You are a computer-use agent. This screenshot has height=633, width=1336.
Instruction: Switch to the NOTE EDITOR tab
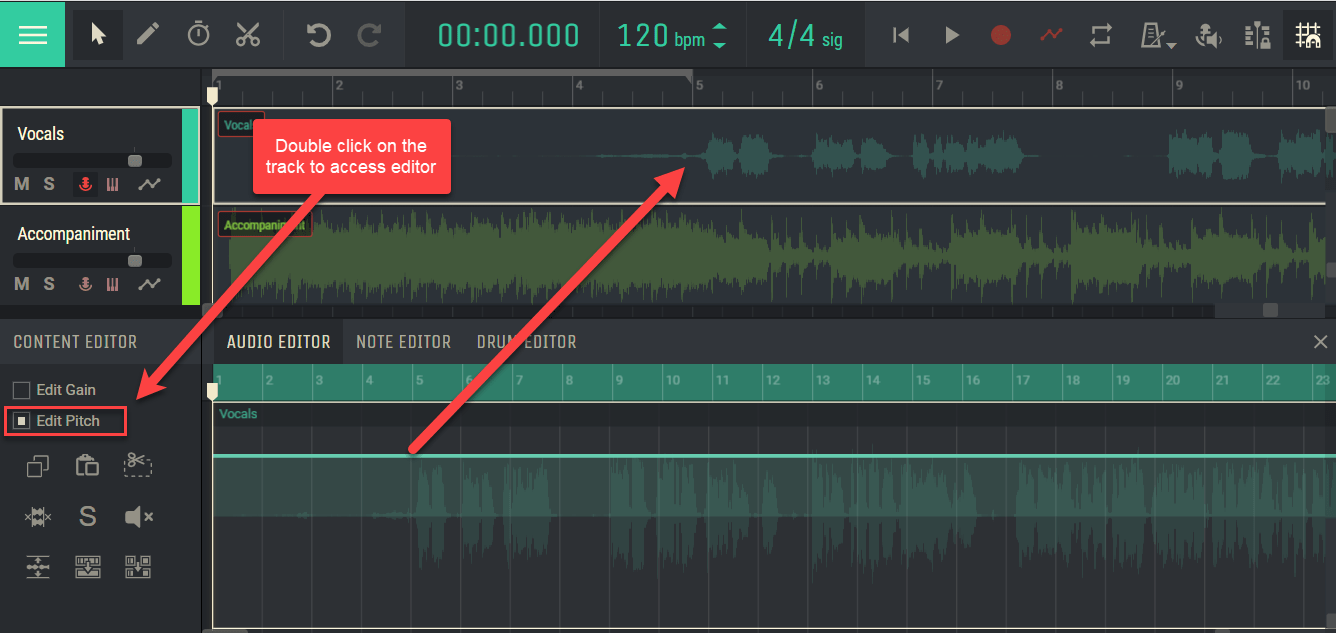pyautogui.click(x=404, y=341)
